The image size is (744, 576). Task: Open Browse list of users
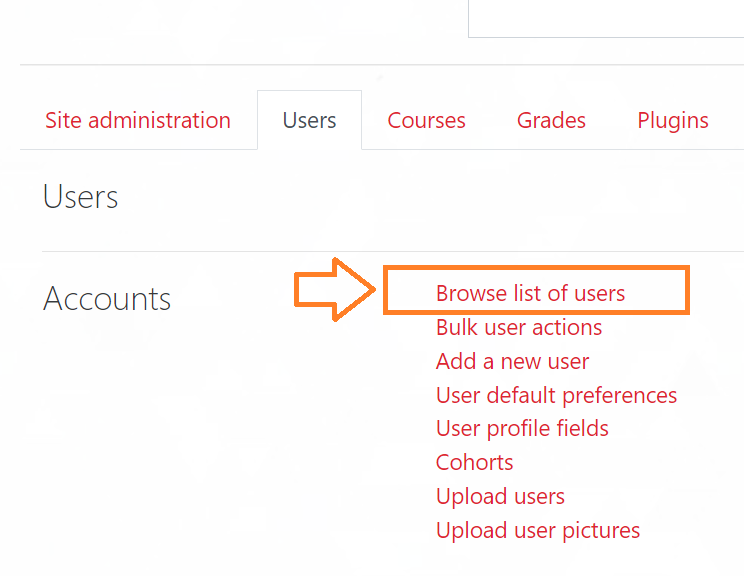[x=530, y=293]
